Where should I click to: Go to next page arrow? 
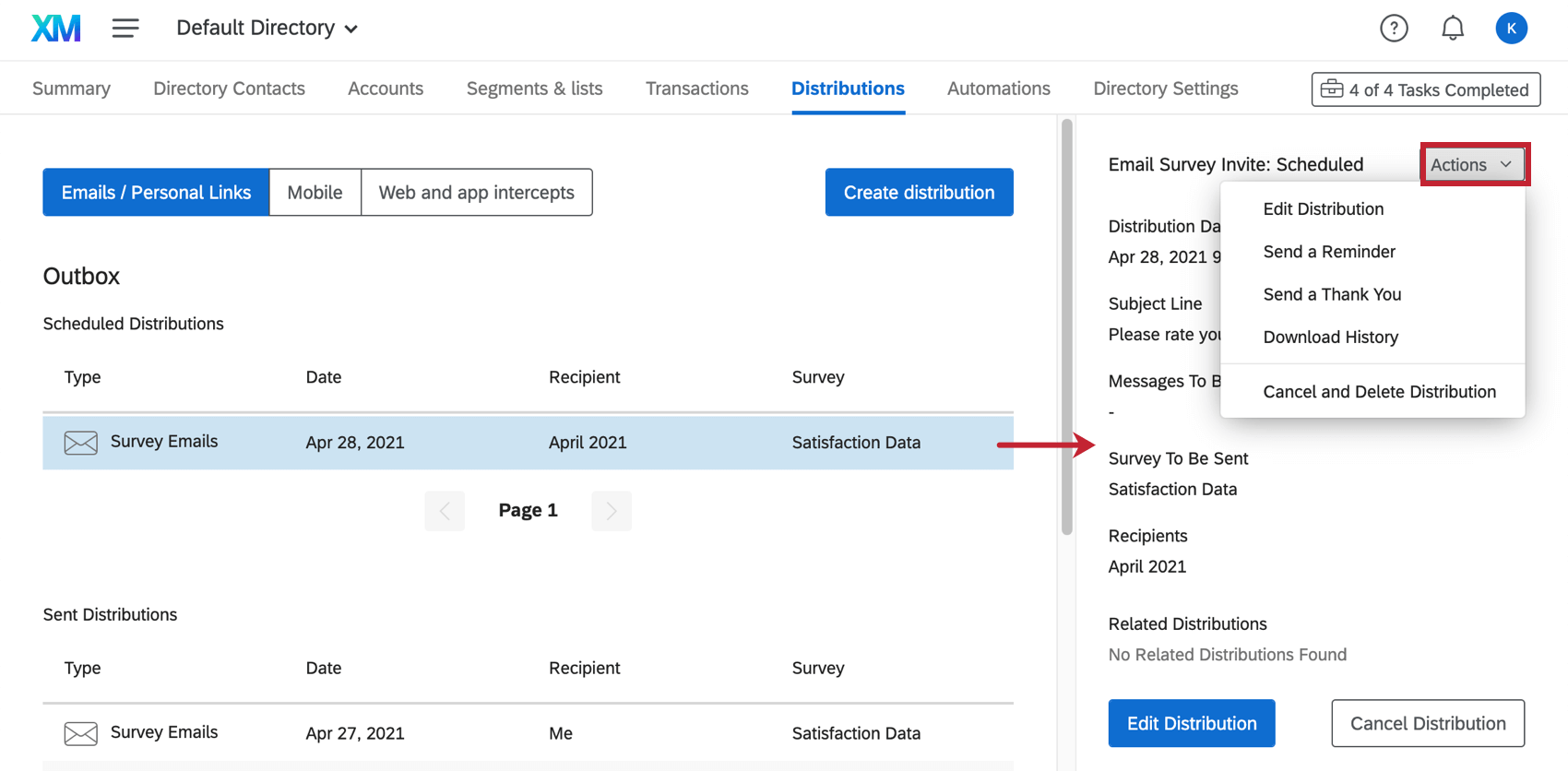pos(611,511)
